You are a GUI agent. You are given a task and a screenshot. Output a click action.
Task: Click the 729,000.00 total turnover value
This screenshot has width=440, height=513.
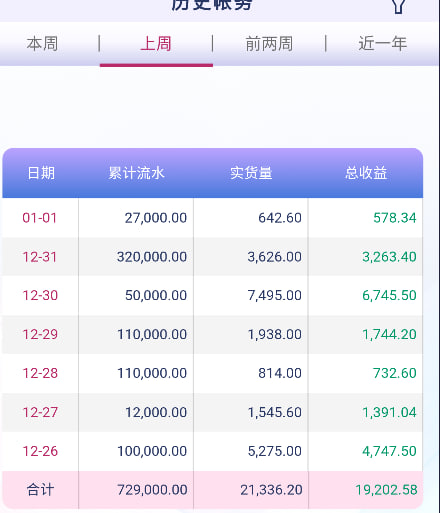click(152, 490)
